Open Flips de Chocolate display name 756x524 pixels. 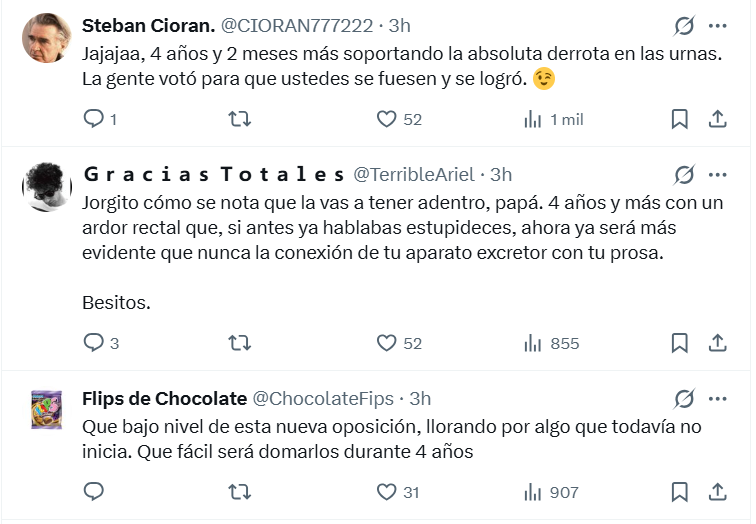(164, 399)
